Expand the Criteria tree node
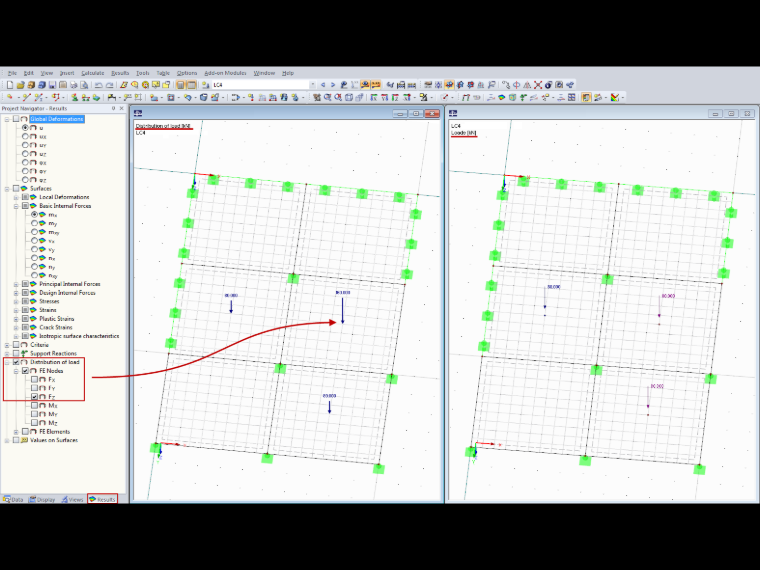Image resolution: width=760 pixels, height=570 pixels. point(7,345)
